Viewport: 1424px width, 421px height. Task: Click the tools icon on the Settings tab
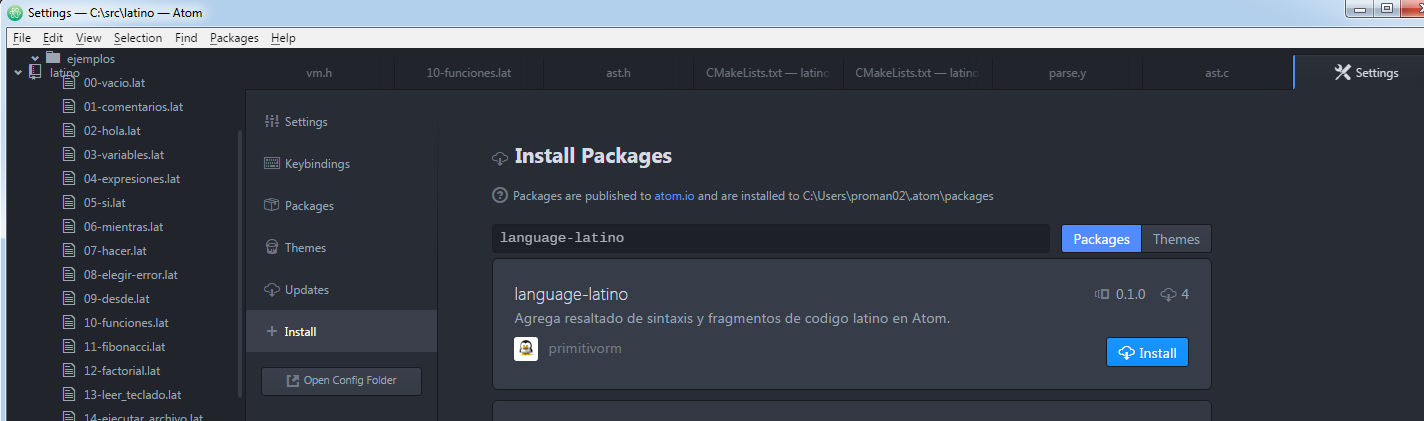[x=1343, y=72]
